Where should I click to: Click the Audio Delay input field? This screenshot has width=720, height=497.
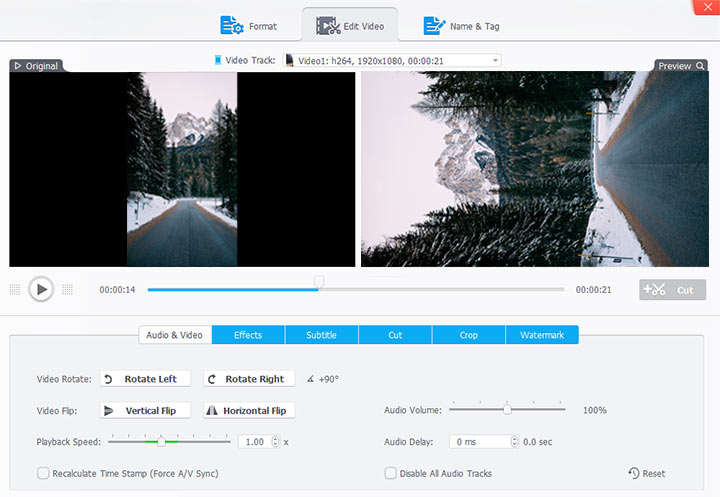click(x=480, y=441)
